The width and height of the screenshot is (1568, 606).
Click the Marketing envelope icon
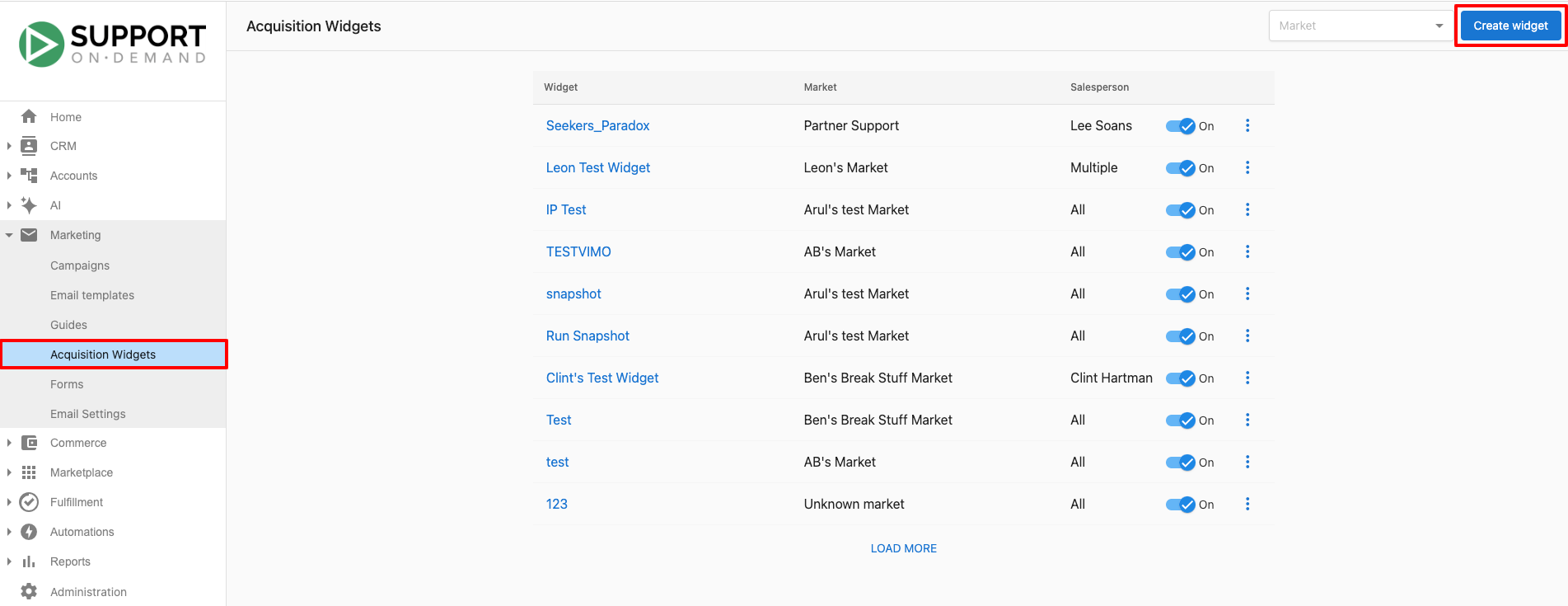coord(29,235)
